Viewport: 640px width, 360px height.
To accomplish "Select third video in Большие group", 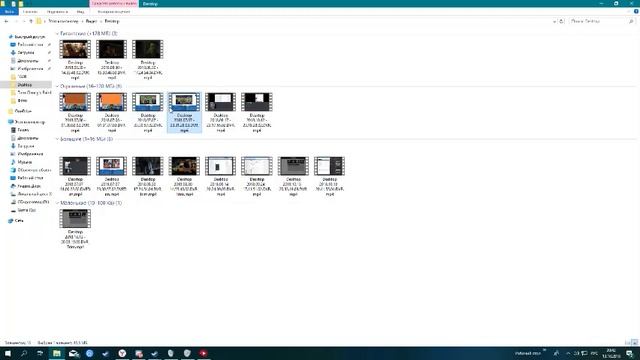I will [148, 176].
